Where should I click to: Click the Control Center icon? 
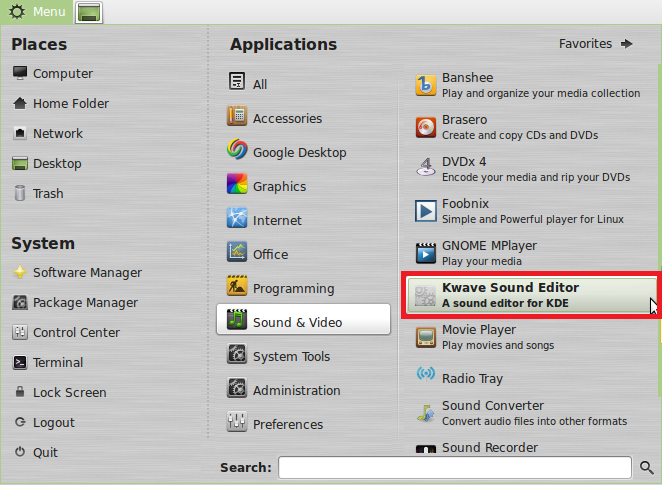click(x=20, y=332)
